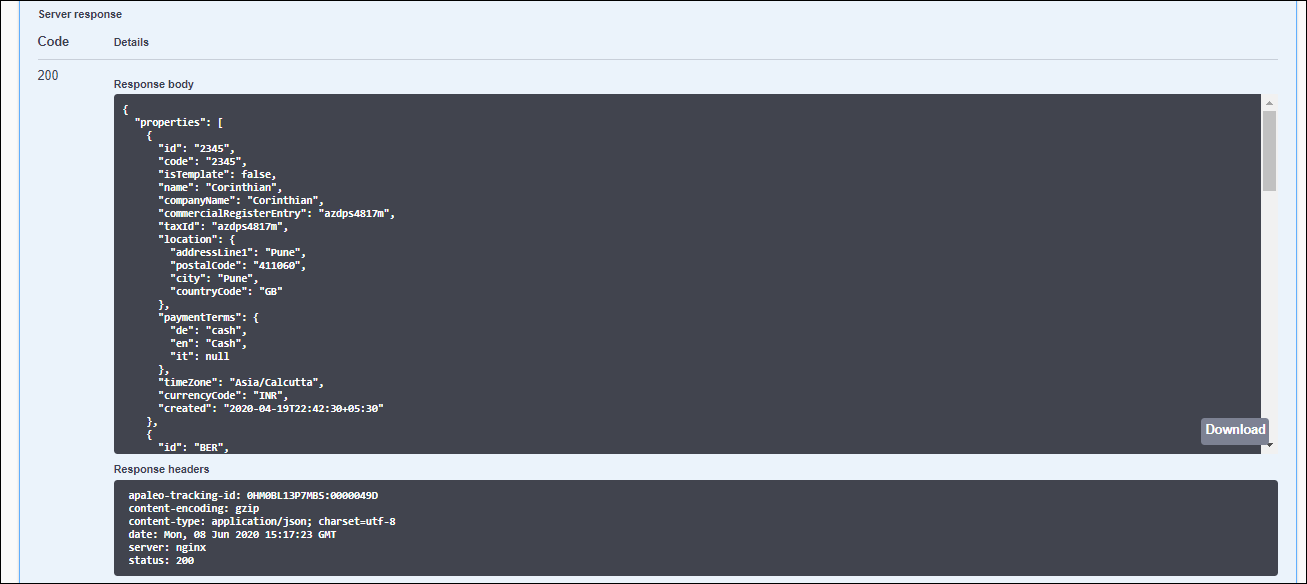Click the "currencyCode" INR line
1307x584 pixels.
pos(221,395)
